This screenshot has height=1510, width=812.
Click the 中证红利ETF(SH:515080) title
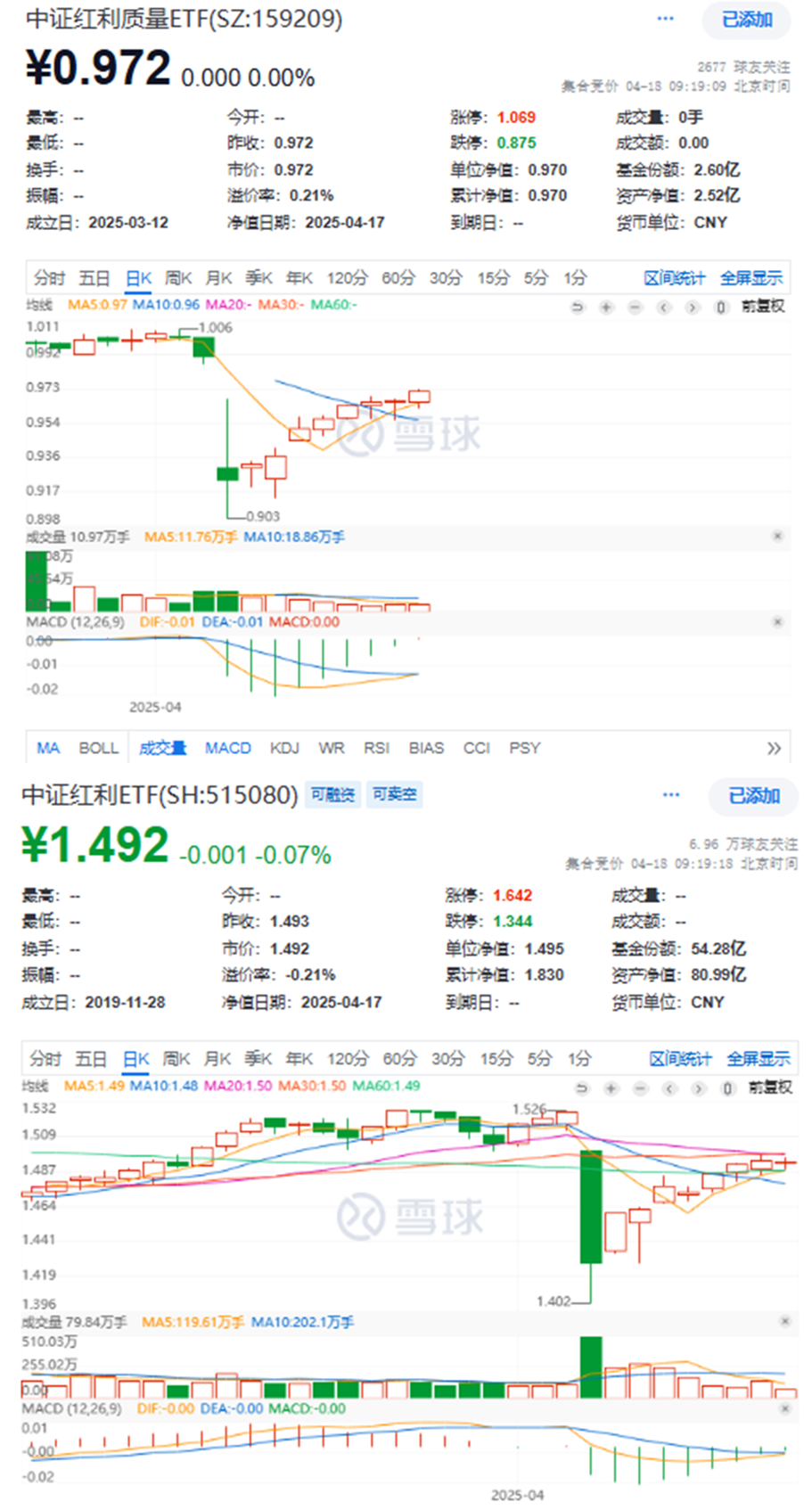coord(160,794)
